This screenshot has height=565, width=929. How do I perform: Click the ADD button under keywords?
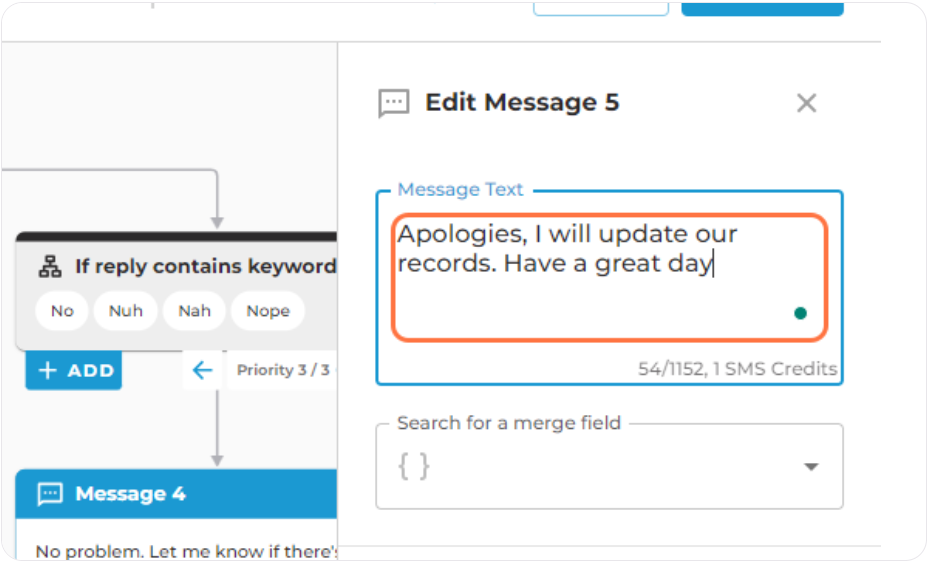[73, 370]
